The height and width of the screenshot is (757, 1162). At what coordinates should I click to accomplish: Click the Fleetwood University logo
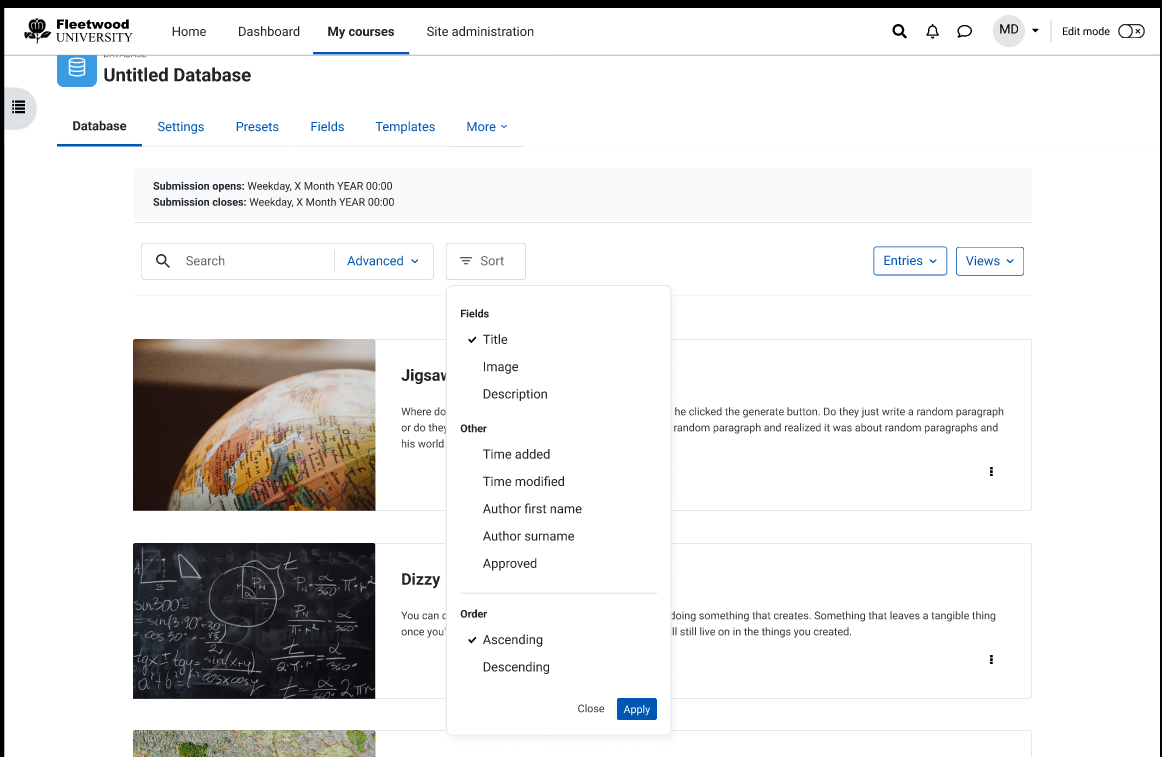click(79, 30)
